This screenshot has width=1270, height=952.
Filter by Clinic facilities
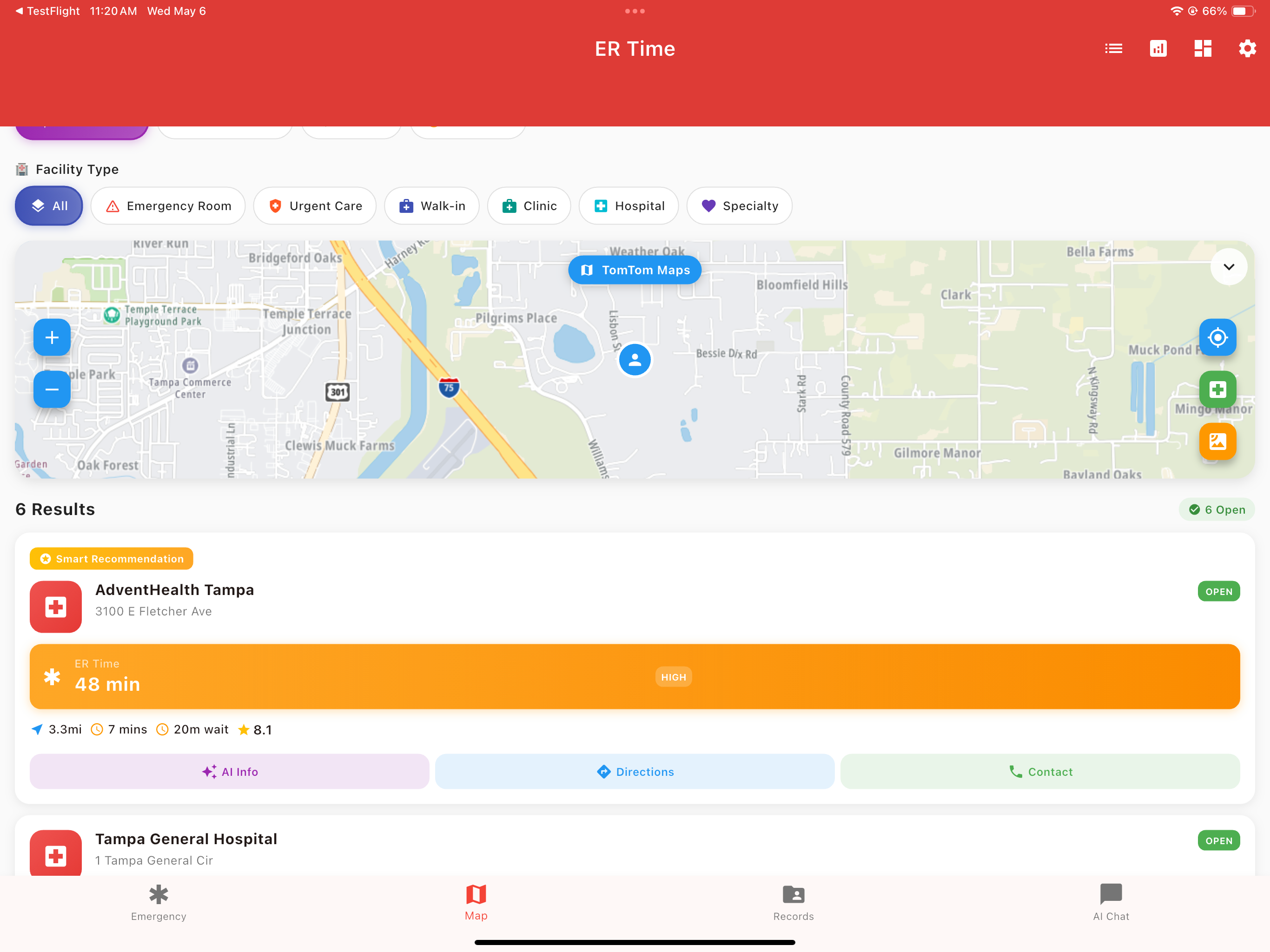click(529, 206)
